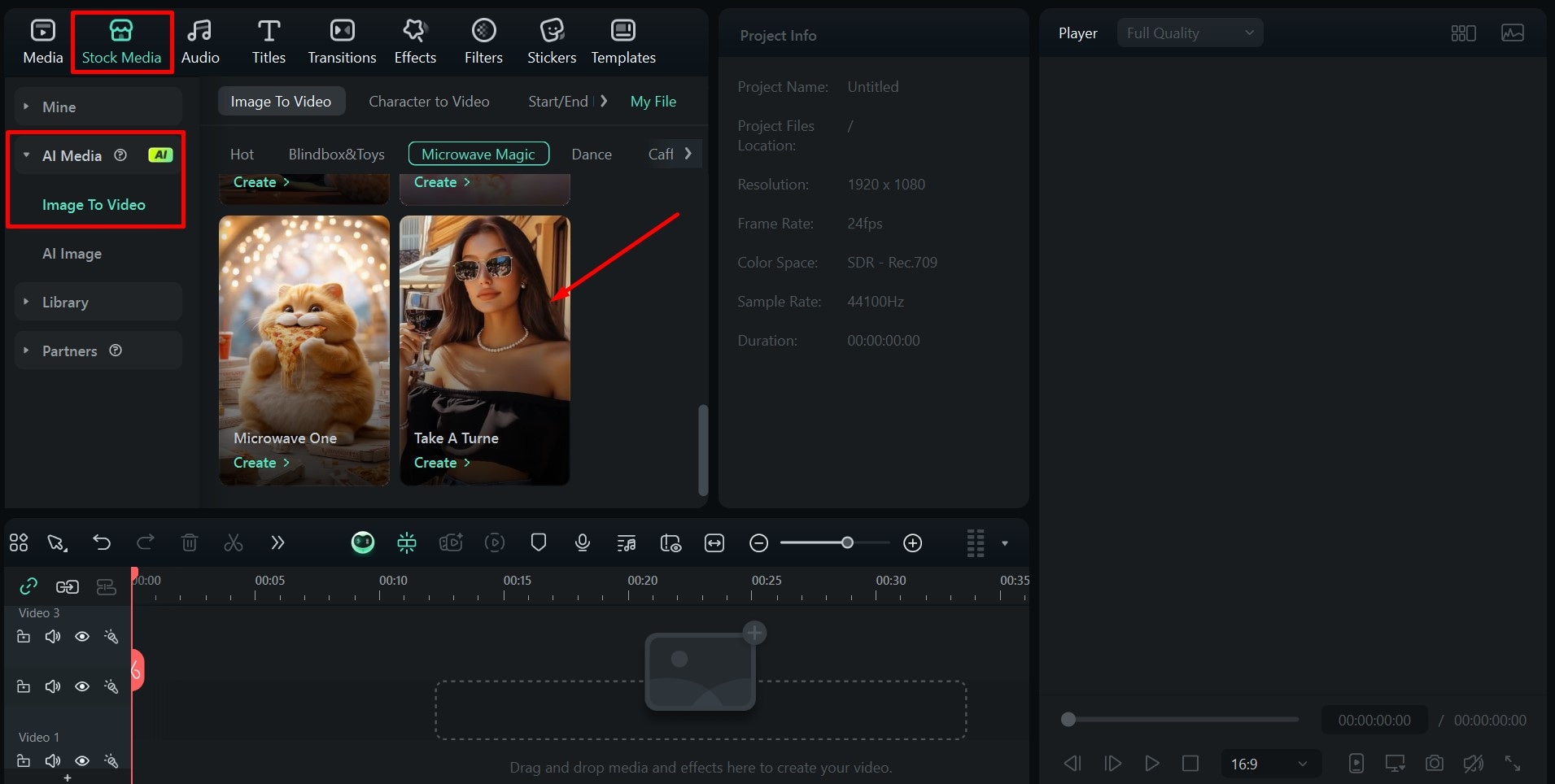Open the Audio tab

[200, 41]
